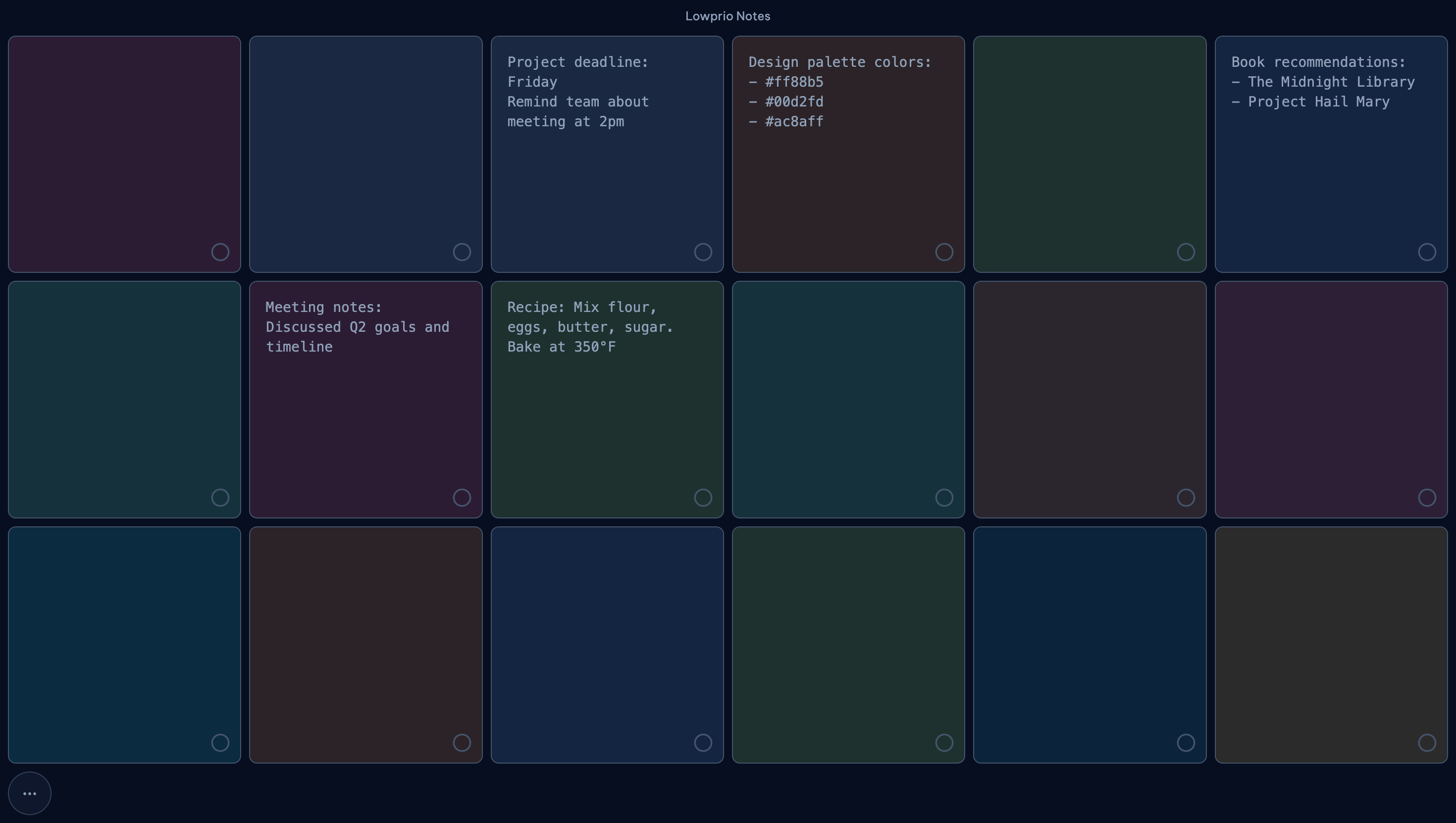Click the 'meeting at 2pm' line
Screen dimensions: 1456x823
coord(565,121)
